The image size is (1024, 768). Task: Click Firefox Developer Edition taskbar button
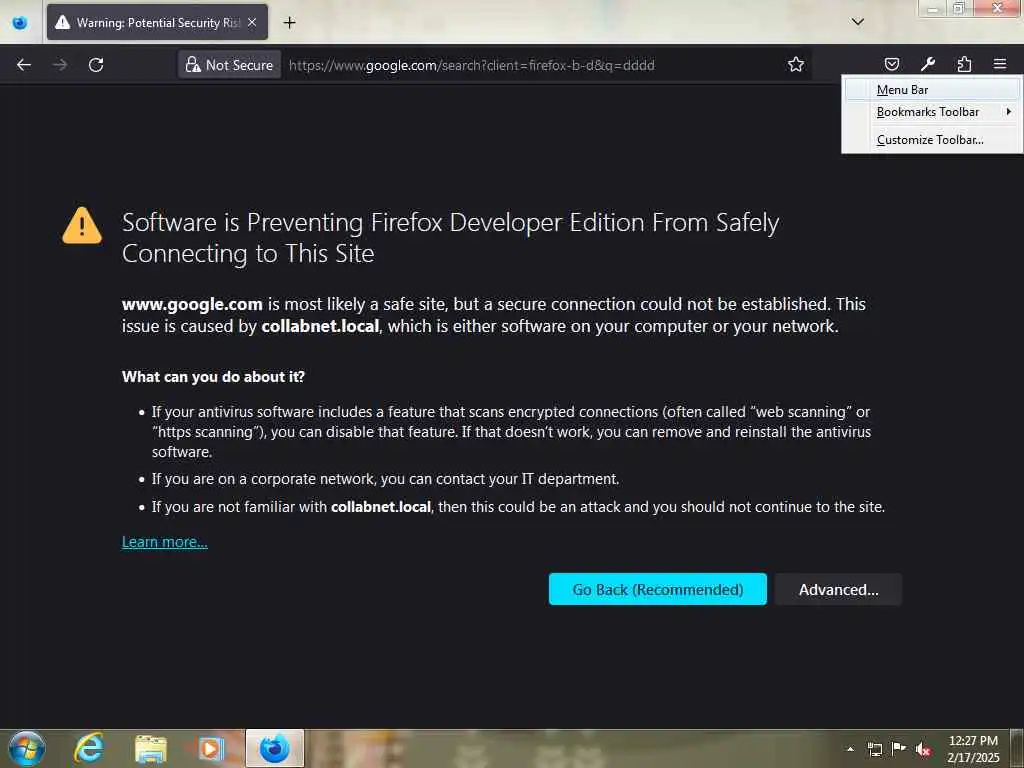(275, 748)
